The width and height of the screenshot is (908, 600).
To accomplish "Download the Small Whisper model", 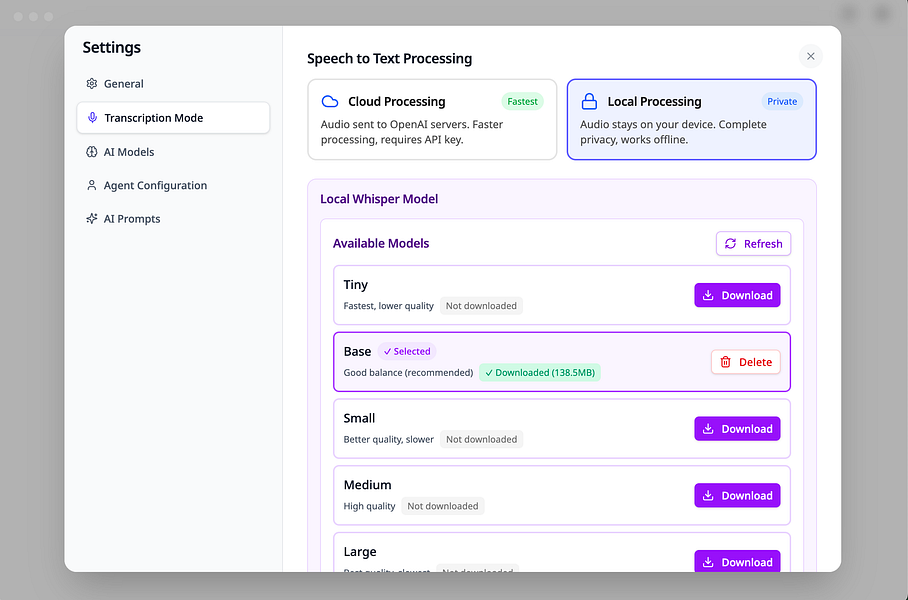I will click(x=737, y=428).
